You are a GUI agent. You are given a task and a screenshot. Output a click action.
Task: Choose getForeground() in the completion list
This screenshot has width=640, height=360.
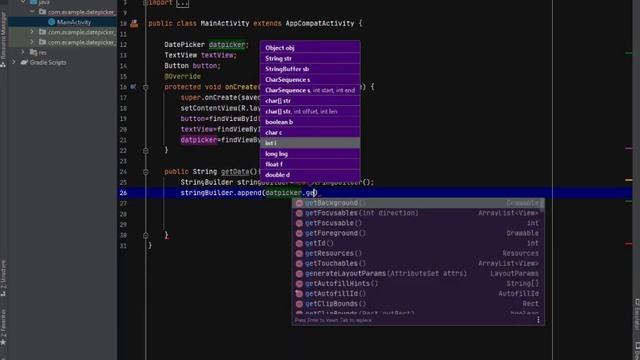[x=416, y=233]
